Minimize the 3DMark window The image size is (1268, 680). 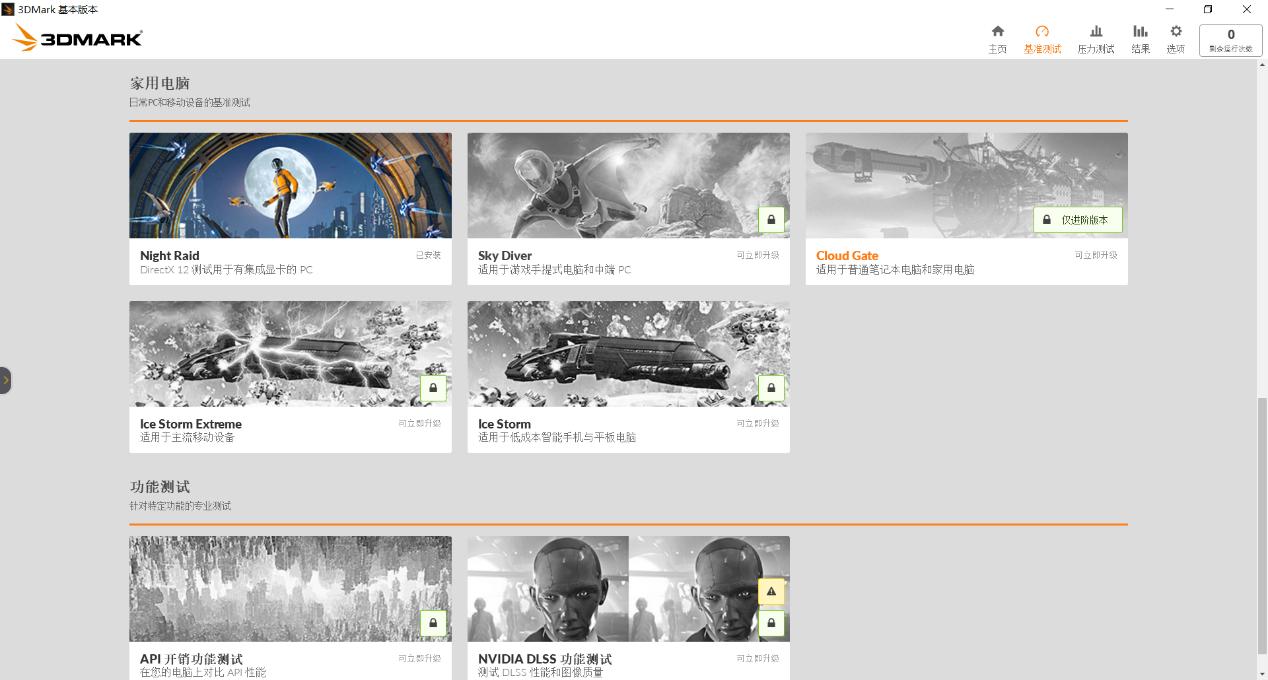pos(1169,9)
